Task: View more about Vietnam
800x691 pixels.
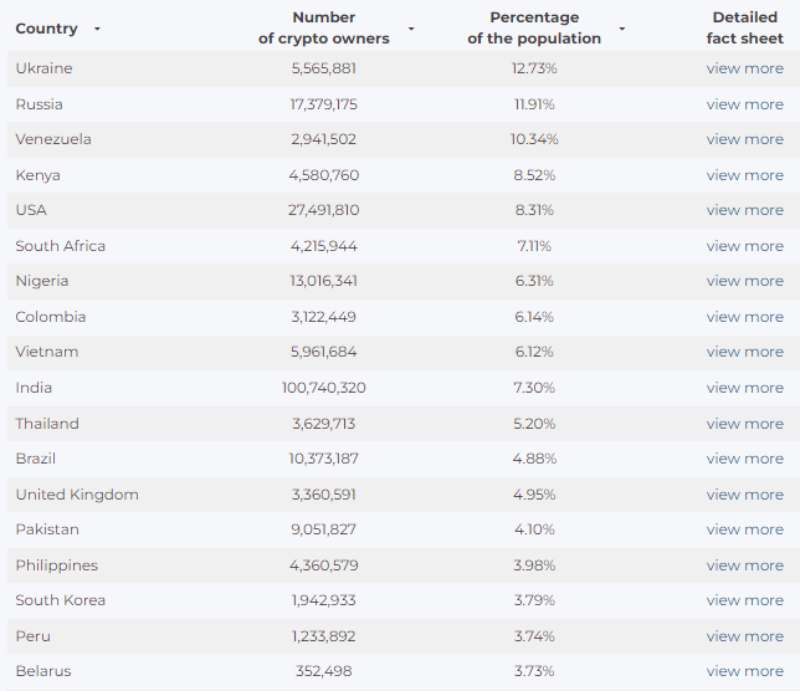Action: [x=744, y=352]
